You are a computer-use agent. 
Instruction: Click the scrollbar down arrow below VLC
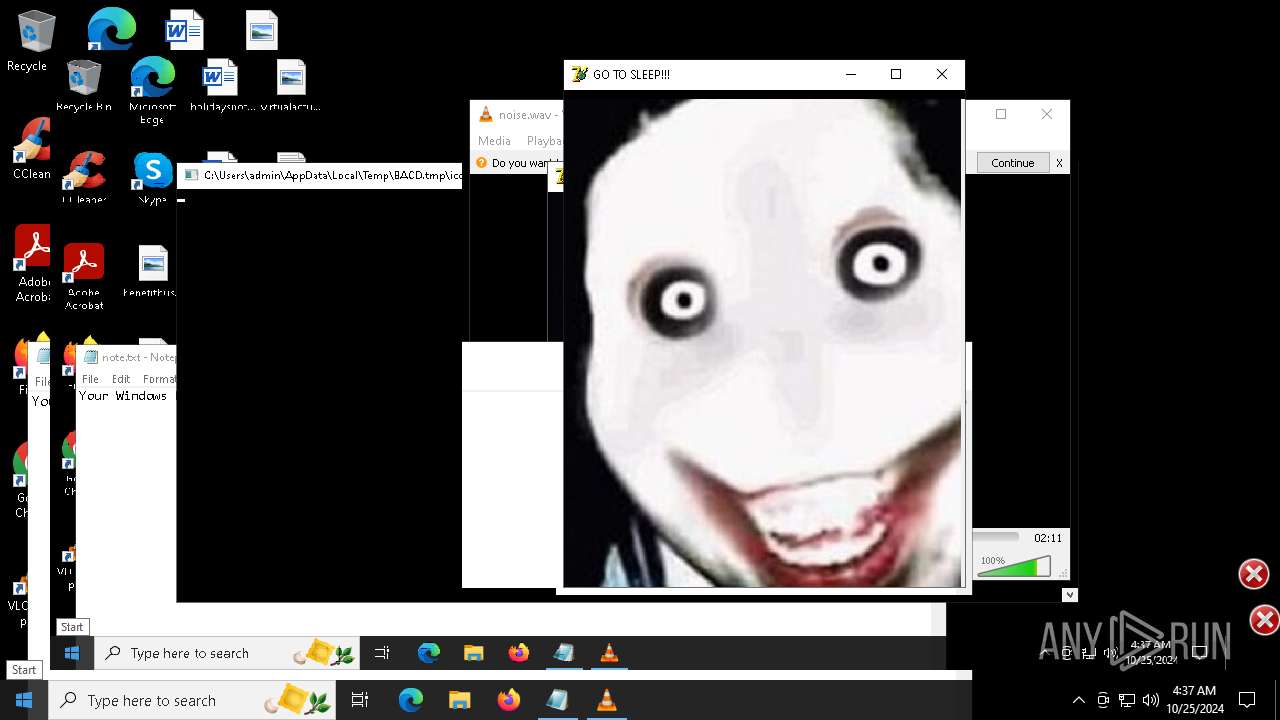pyautogui.click(x=1069, y=595)
